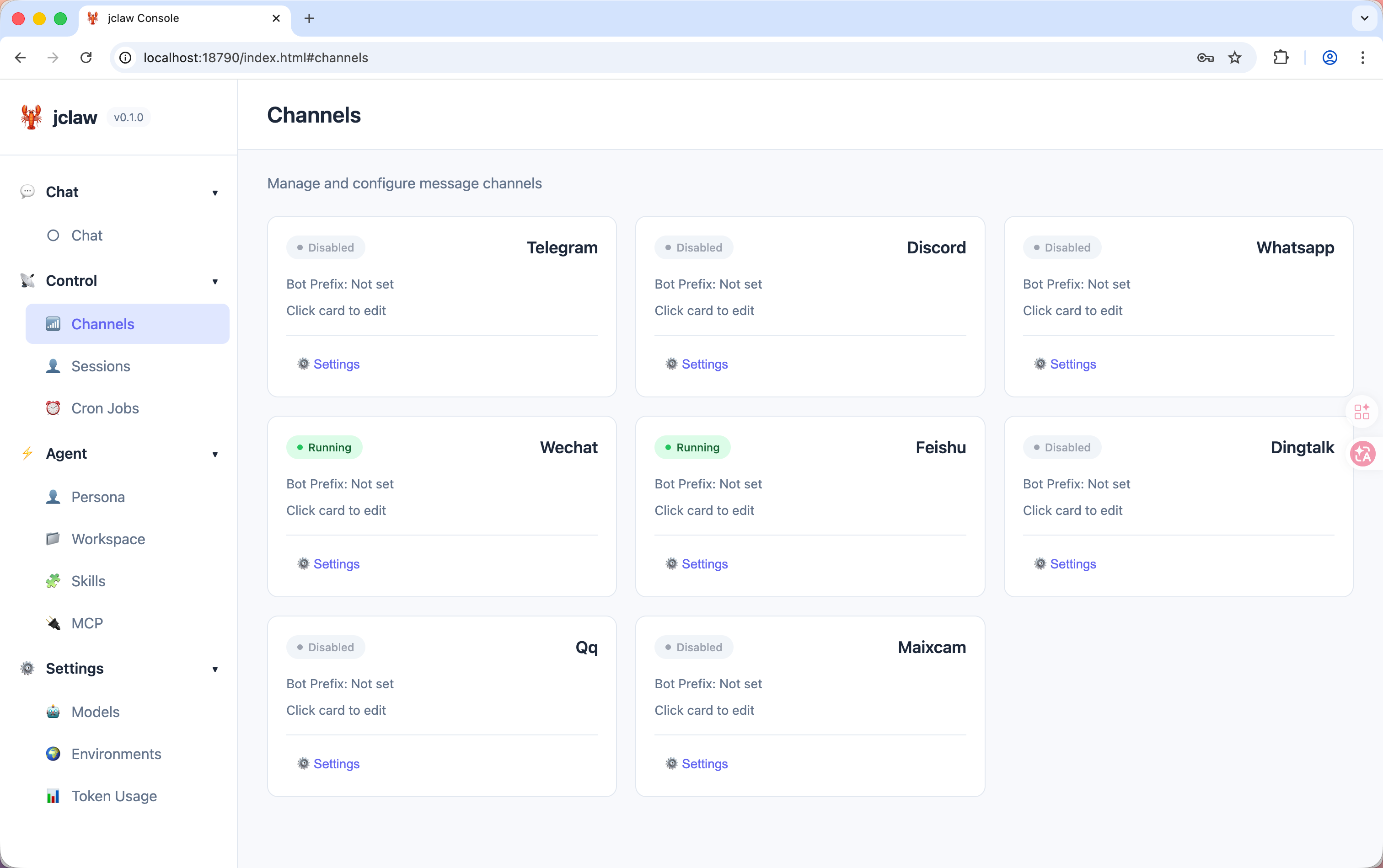Screen dimensions: 1383x868
Task: Click the Control section satellite icon
Action: (27, 281)
